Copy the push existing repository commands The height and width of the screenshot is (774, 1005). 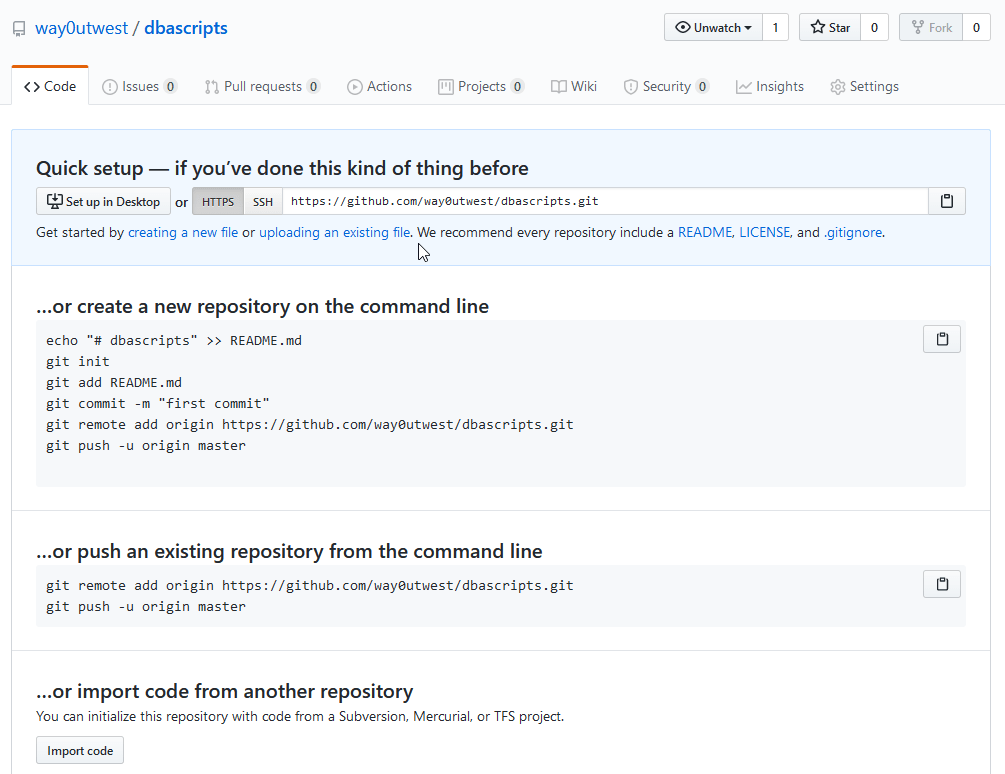[941, 584]
